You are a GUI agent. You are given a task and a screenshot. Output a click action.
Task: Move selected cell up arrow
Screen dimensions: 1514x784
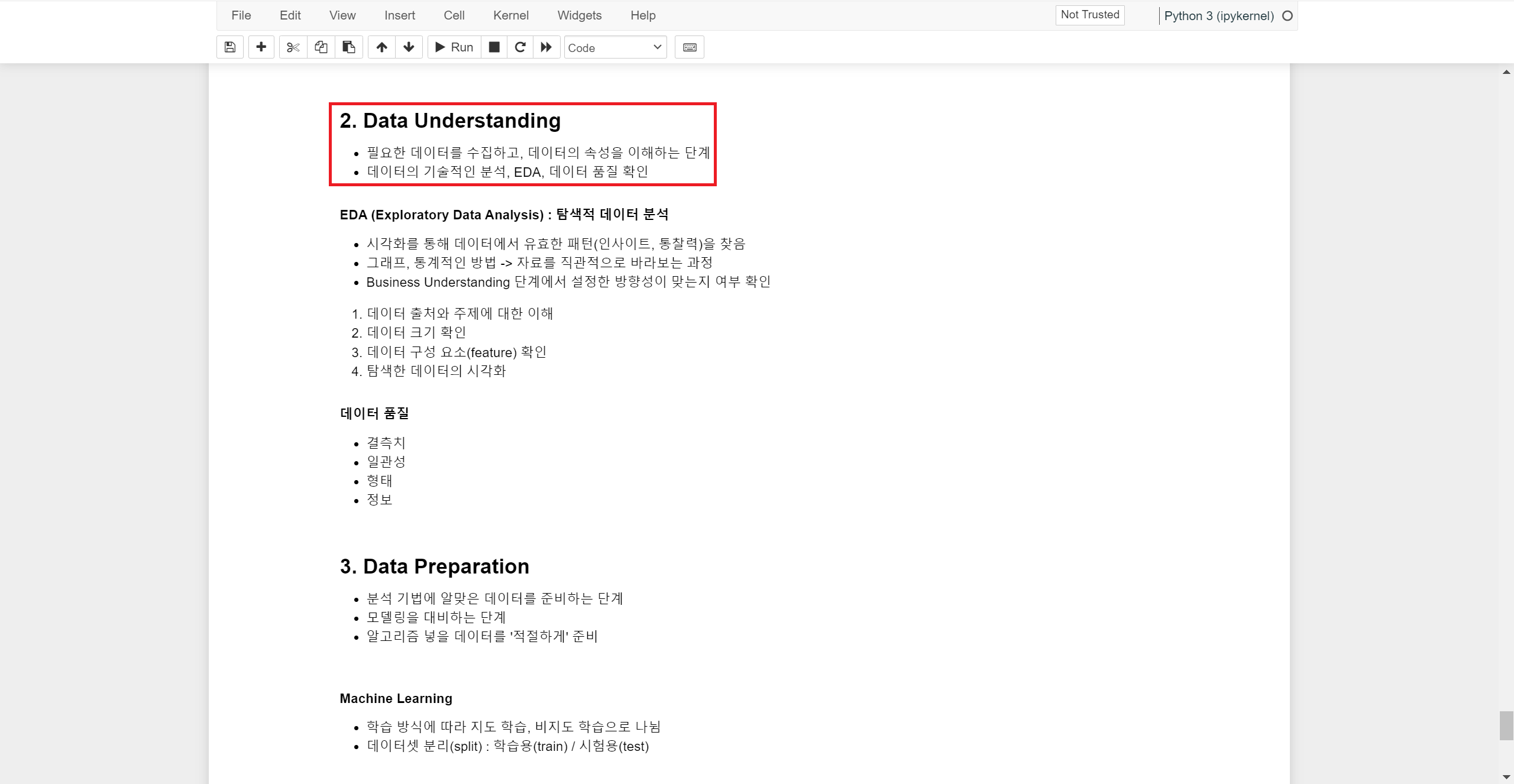(382, 47)
